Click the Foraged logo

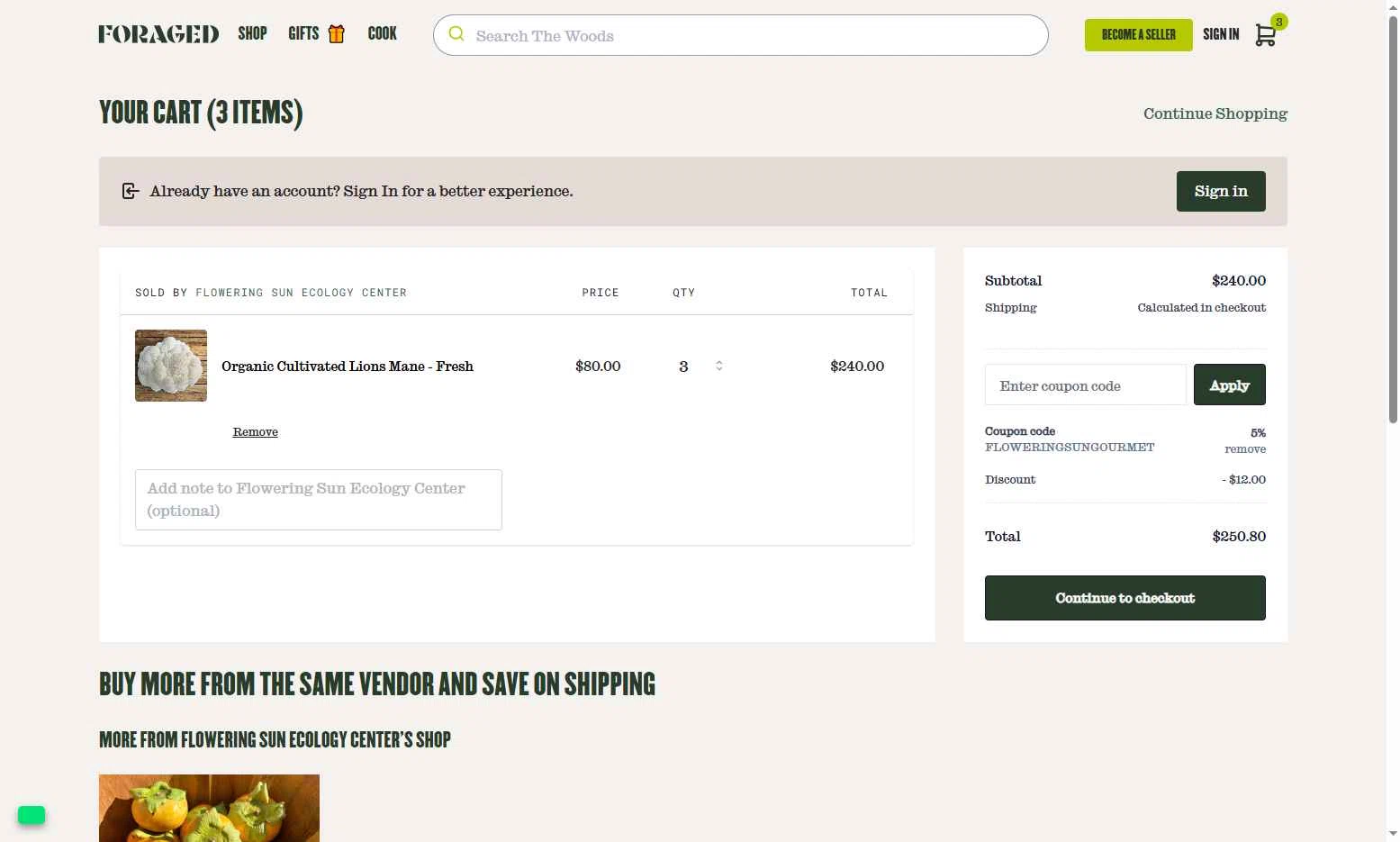[x=158, y=34]
